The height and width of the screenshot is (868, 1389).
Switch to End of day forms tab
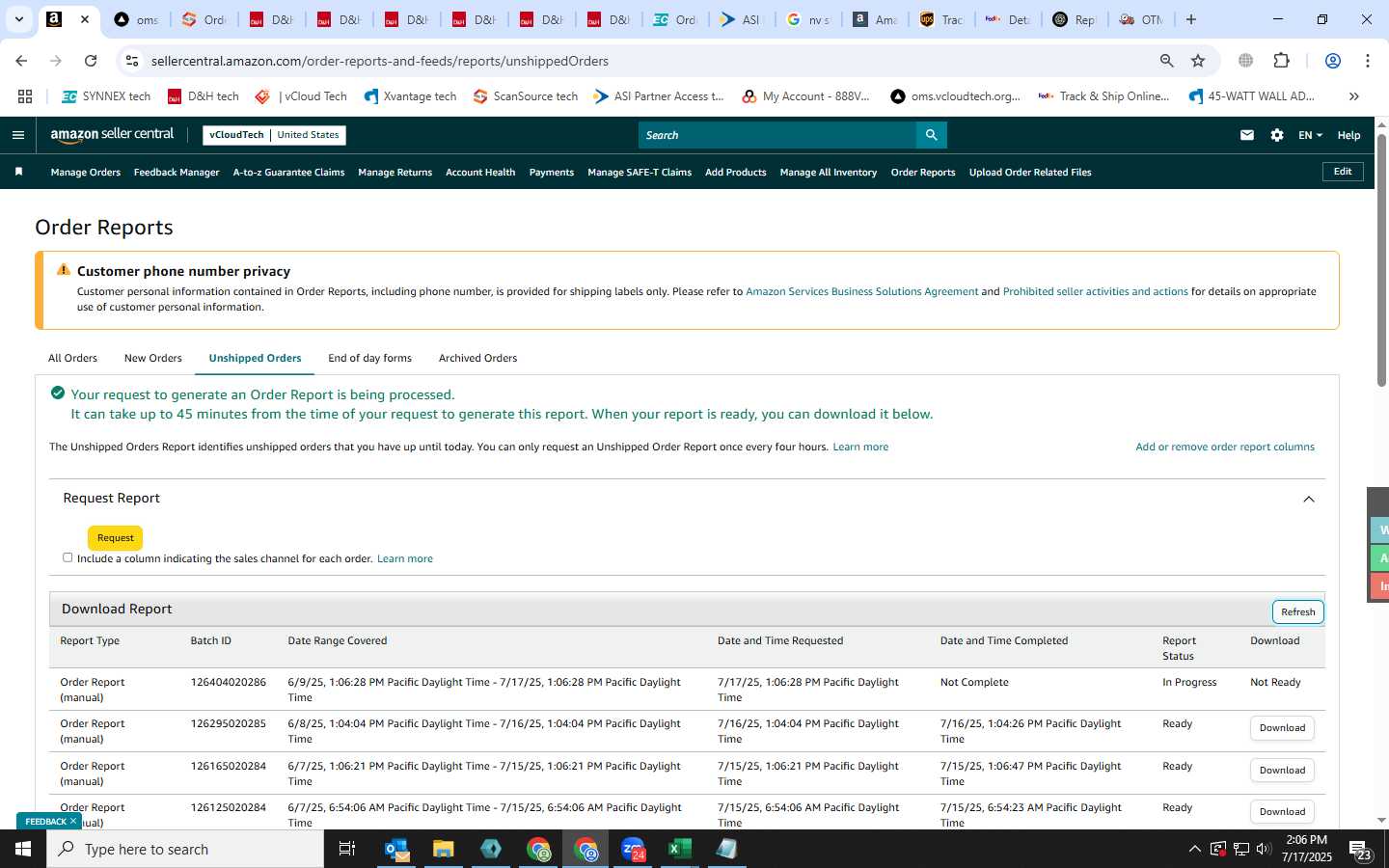pos(369,358)
